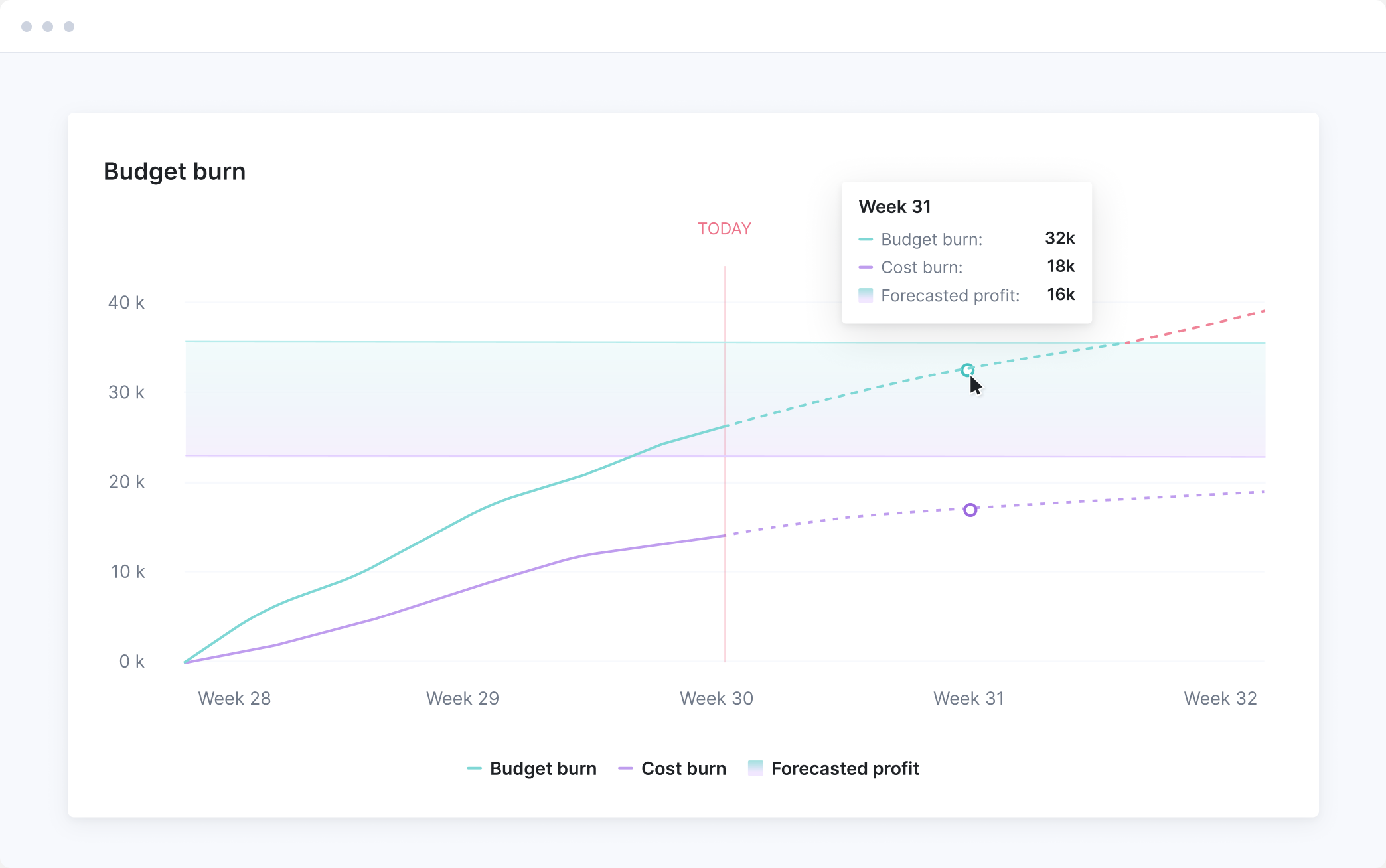The width and height of the screenshot is (1386, 868).
Task: Click the teal line icon in bottom legend
Action: point(474,768)
